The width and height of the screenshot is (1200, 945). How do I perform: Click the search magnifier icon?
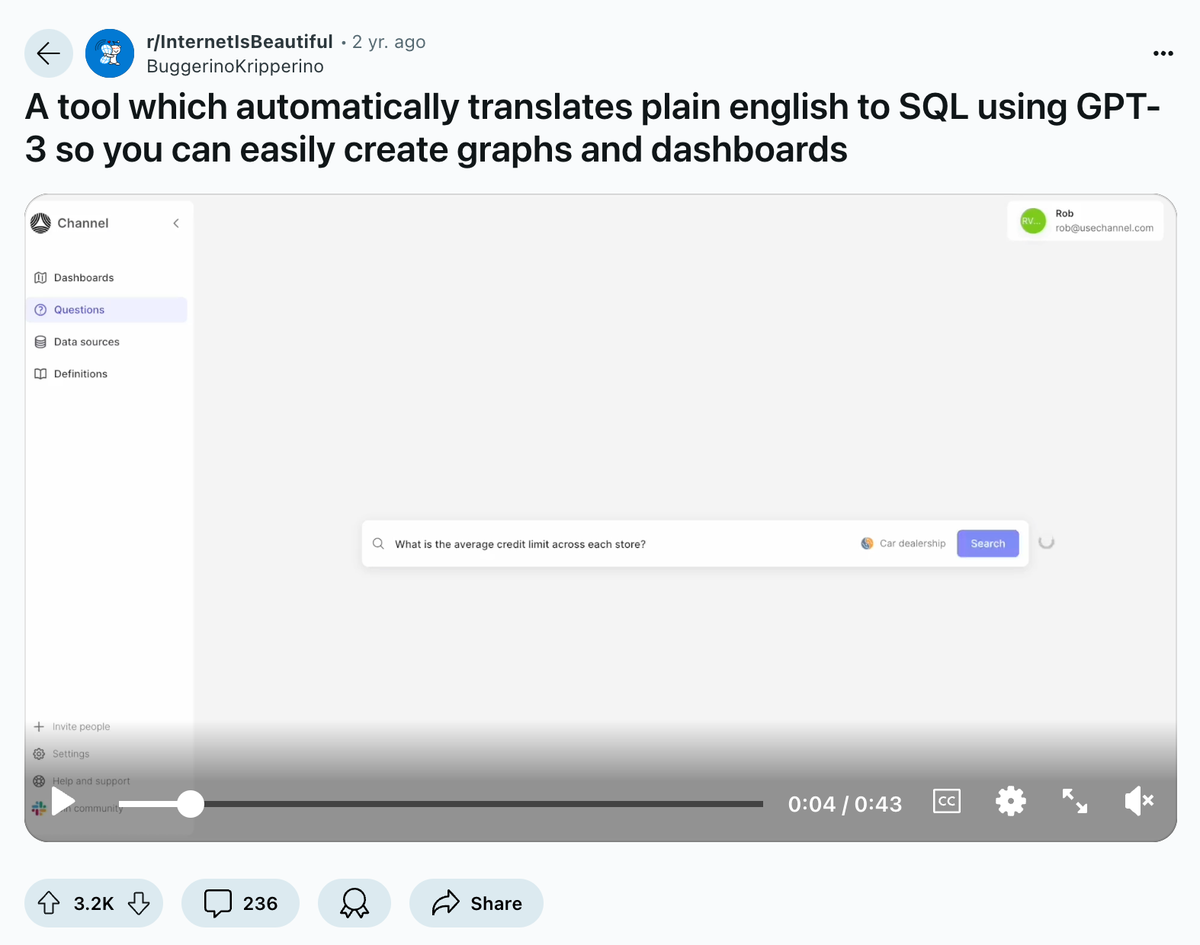click(x=378, y=544)
